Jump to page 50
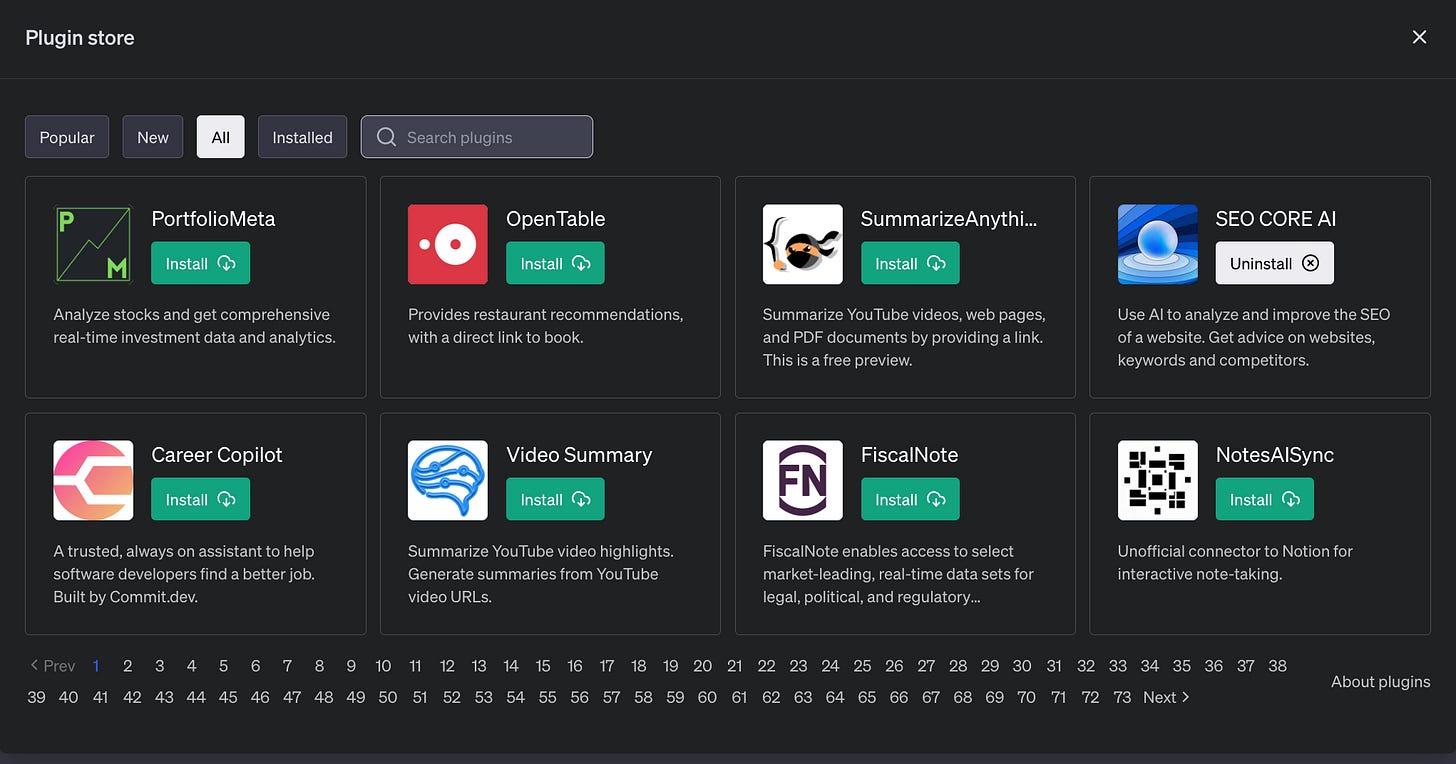Image resolution: width=1456 pixels, height=764 pixels. (x=388, y=697)
